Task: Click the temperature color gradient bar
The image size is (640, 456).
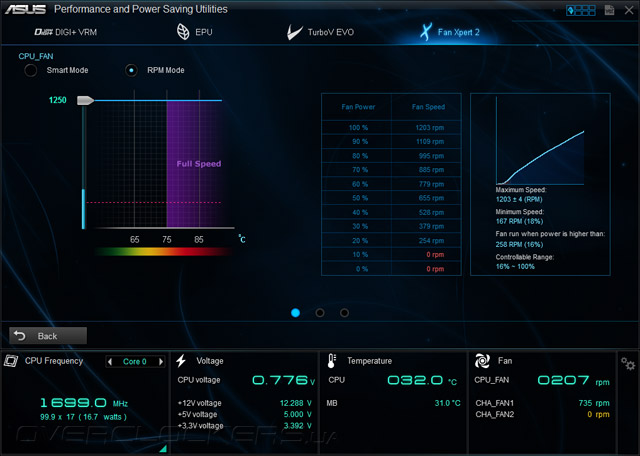Action: coord(163,251)
